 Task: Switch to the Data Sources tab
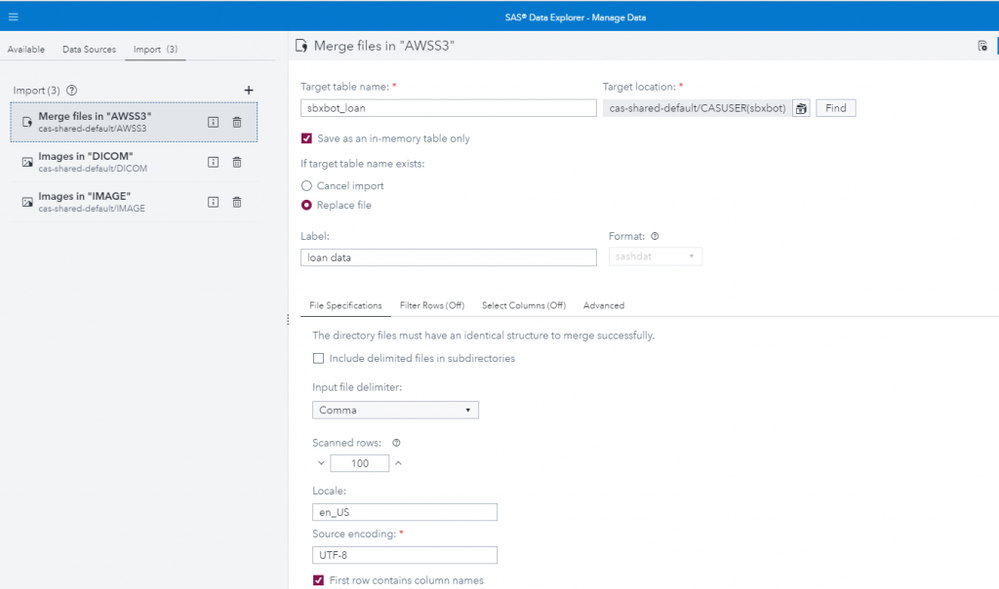[89, 49]
